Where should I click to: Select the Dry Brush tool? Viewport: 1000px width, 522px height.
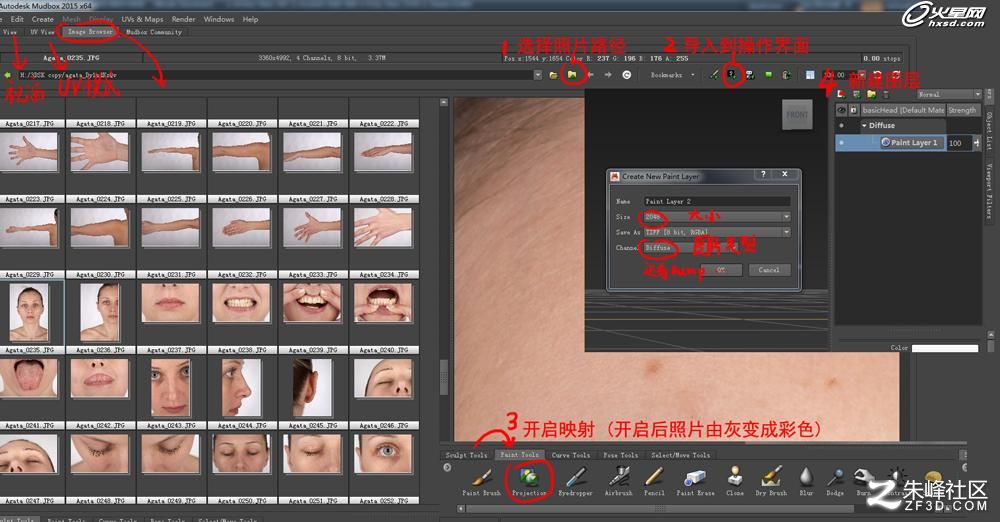pos(771,482)
